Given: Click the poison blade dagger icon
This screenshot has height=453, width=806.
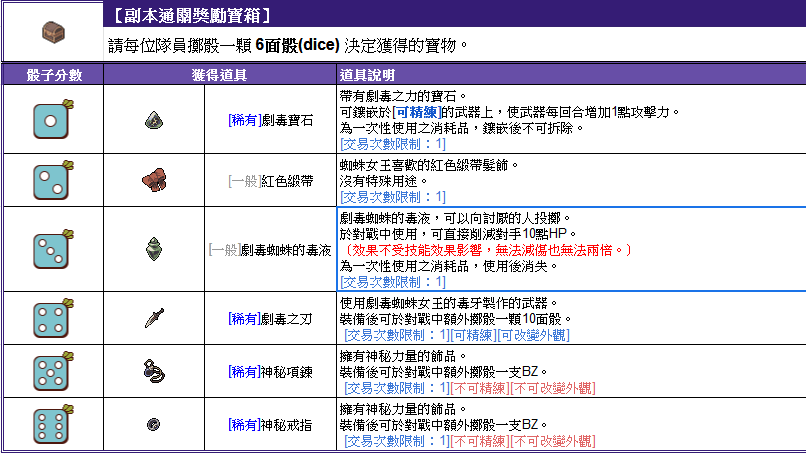Looking at the screenshot, I should 154,318.
